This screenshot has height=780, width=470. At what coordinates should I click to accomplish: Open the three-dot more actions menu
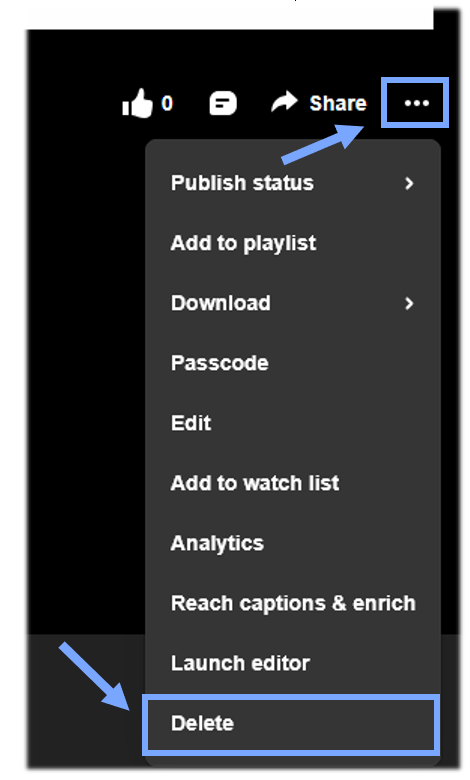[416, 103]
